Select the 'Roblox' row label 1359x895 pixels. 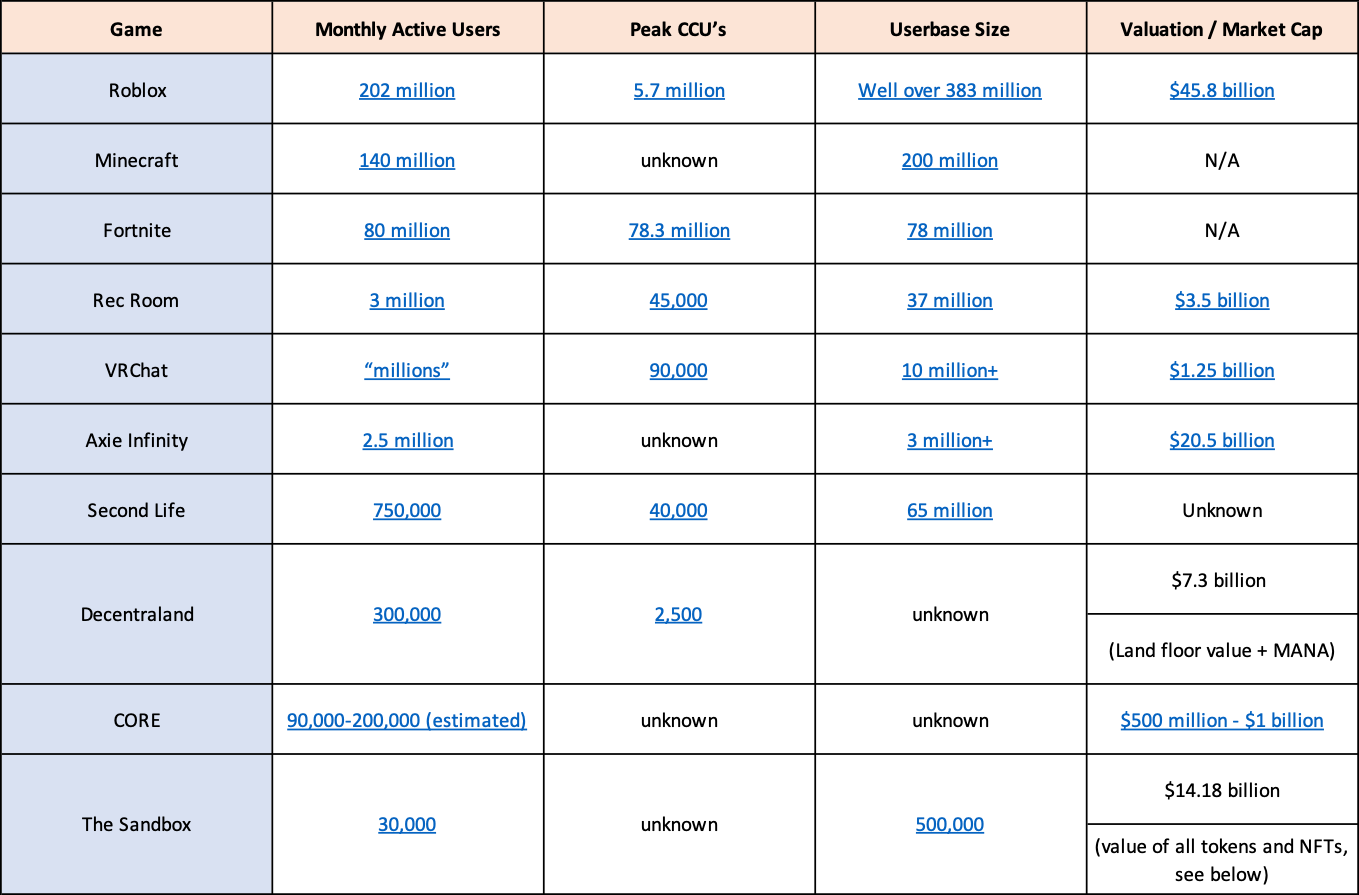[x=137, y=90]
